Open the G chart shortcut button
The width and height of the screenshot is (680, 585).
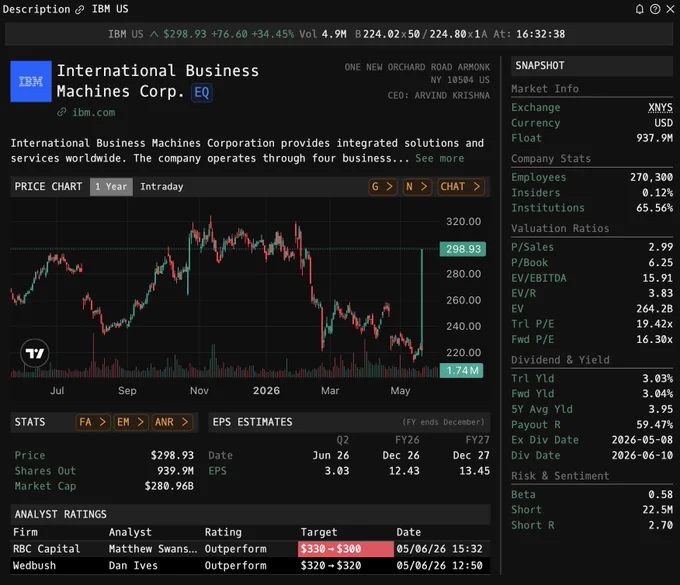pos(382,187)
